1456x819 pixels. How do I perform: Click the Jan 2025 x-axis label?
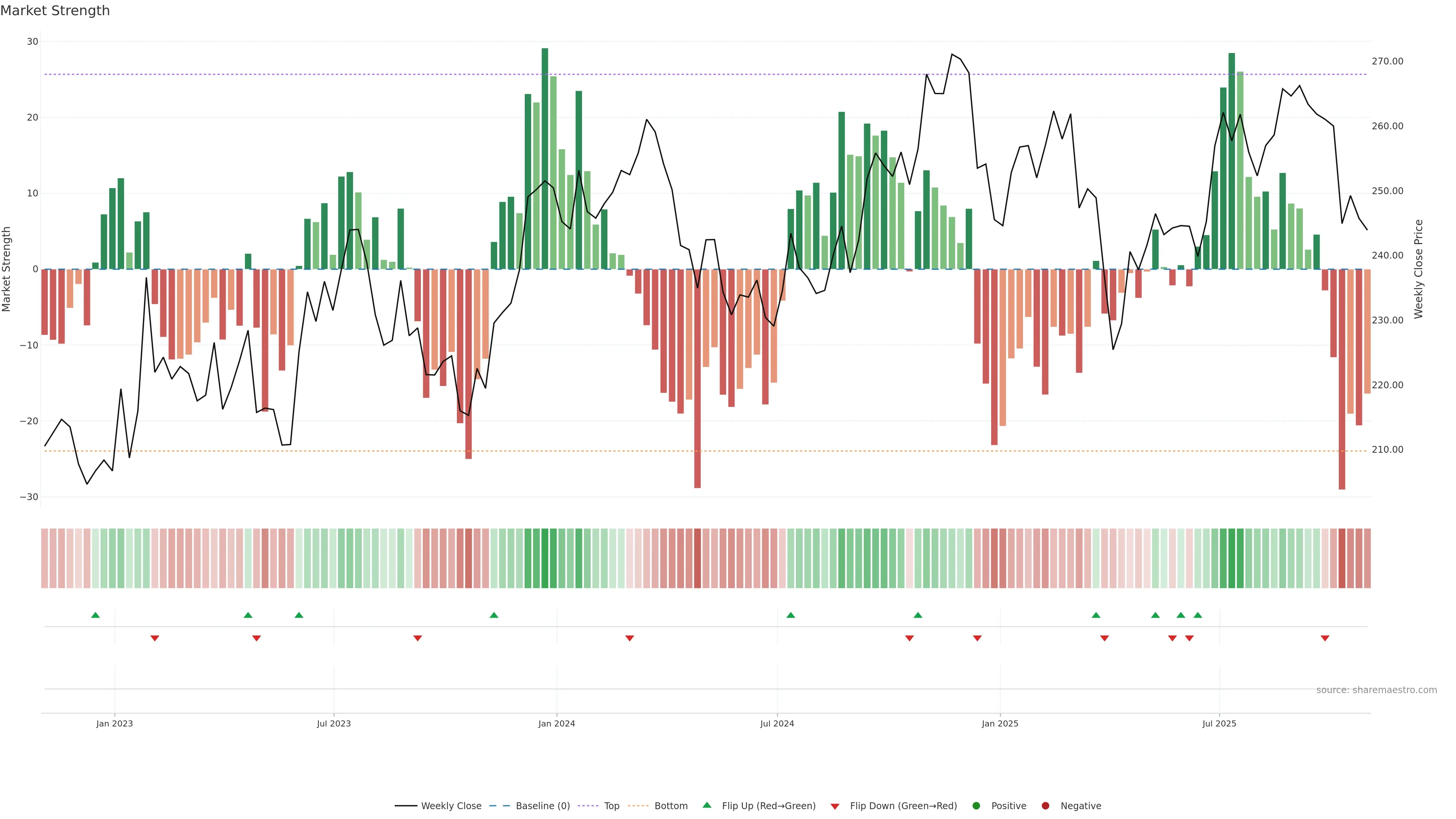pos(1000,723)
